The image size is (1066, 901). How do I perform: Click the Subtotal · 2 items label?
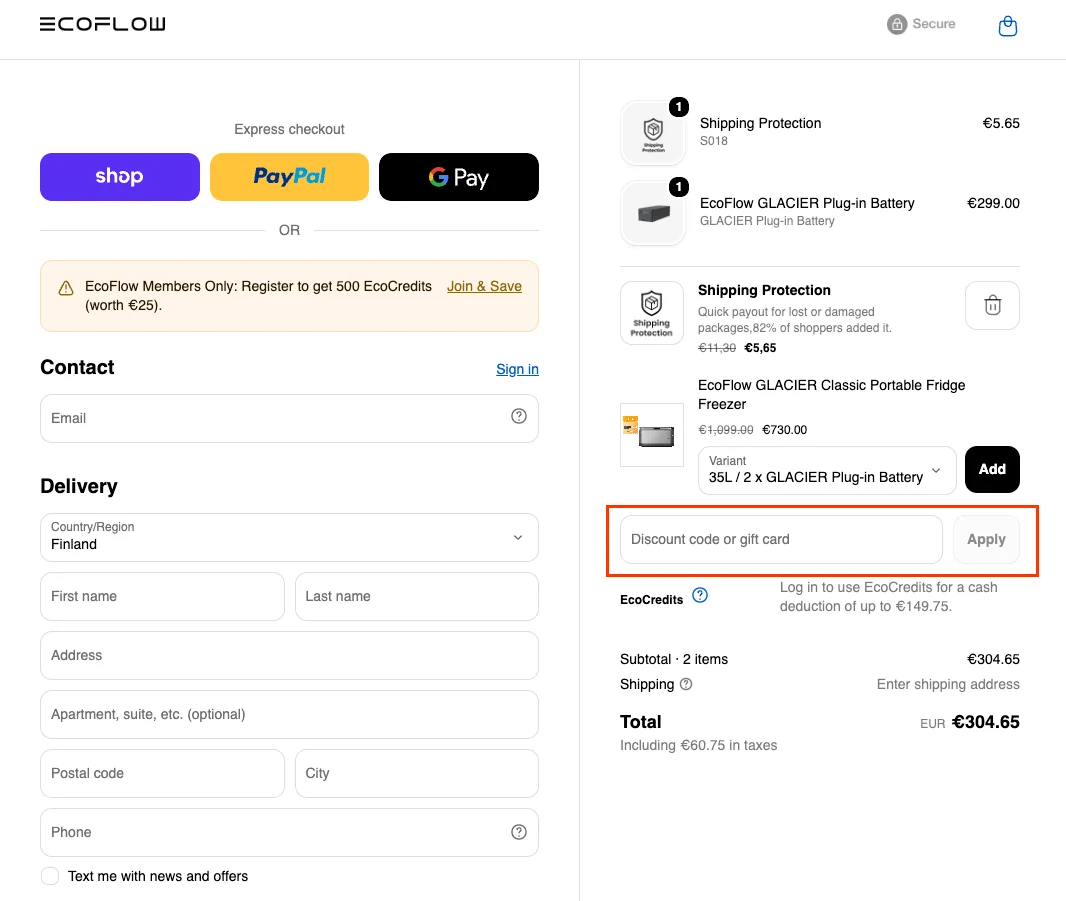pyautogui.click(x=674, y=659)
